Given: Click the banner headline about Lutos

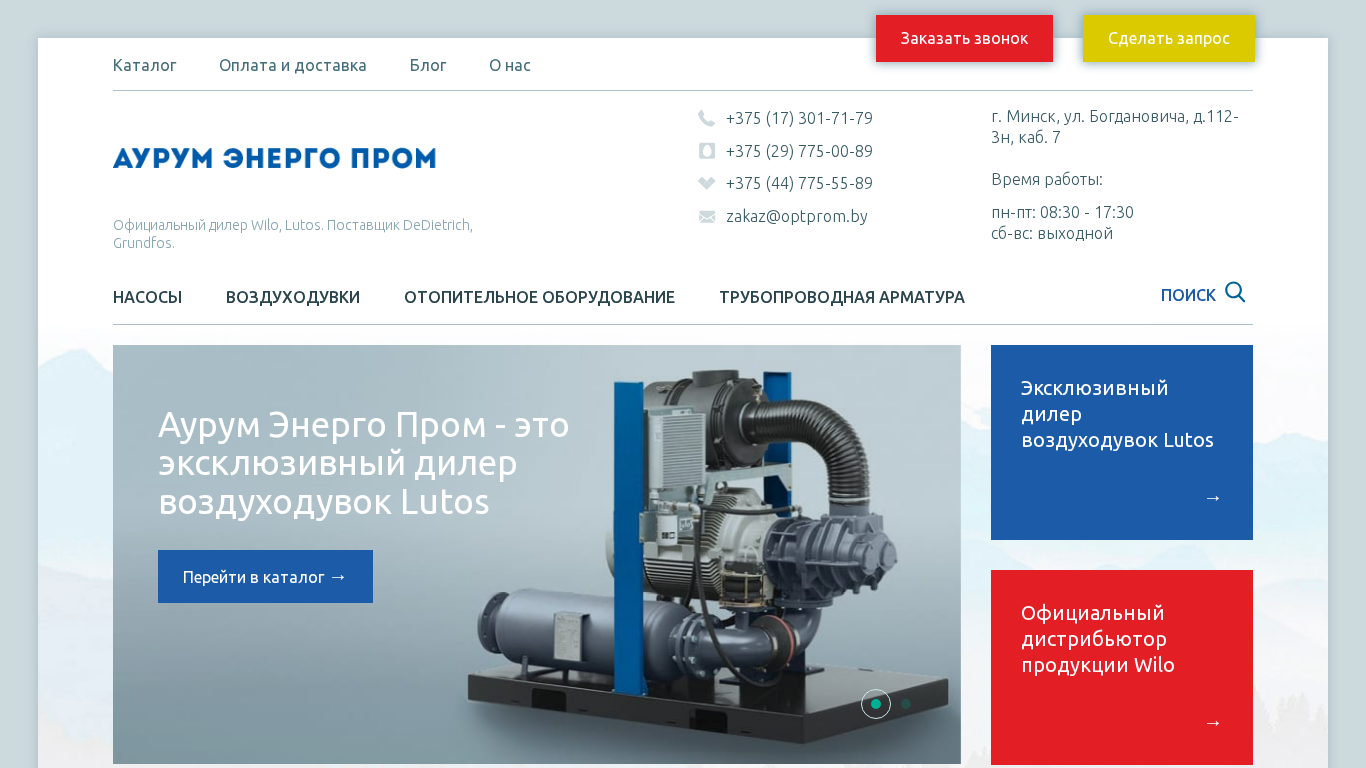Looking at the screenshot, I should pyautogui.click(x=364, y=463).
